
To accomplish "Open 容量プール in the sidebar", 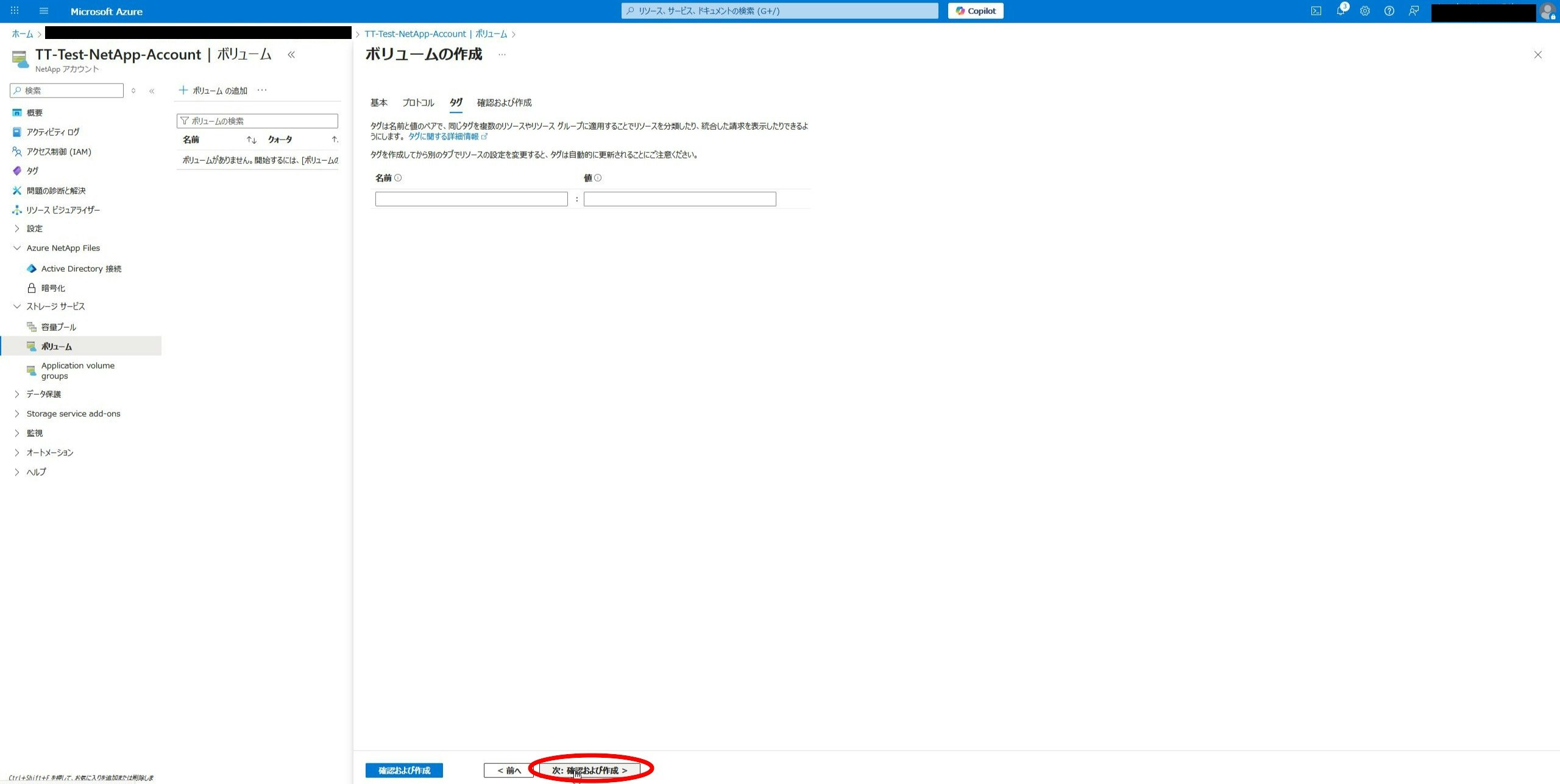I will pos(58,327).
